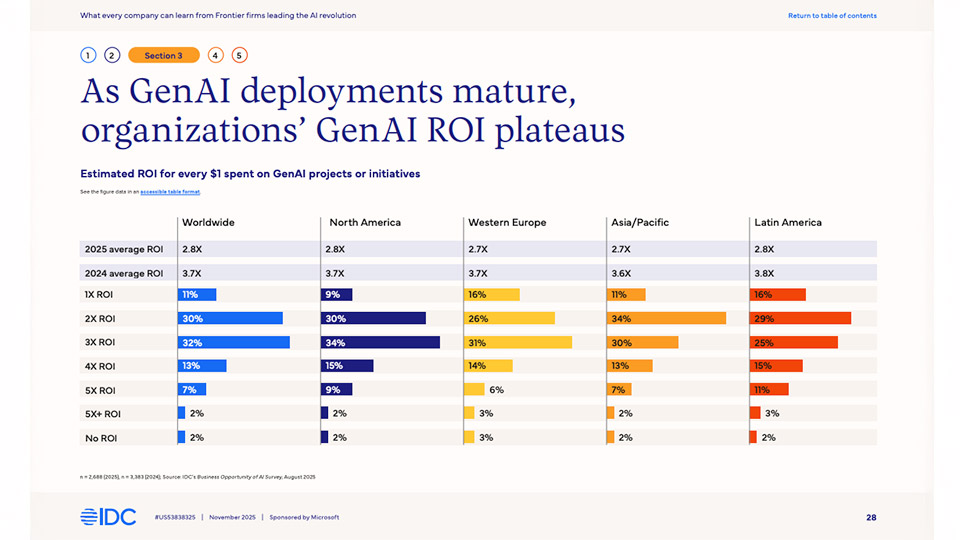Click the IDC logo

(x=108, y=517)
